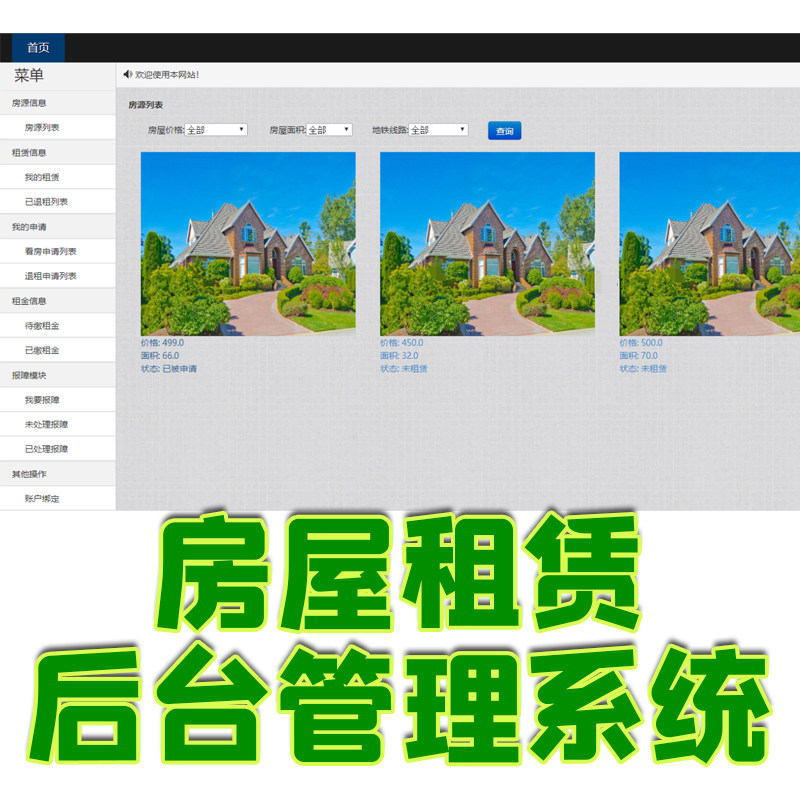Open 已退租列表 menu item
Viewport: 800px width, 800px height.
(x=58, y=202)
